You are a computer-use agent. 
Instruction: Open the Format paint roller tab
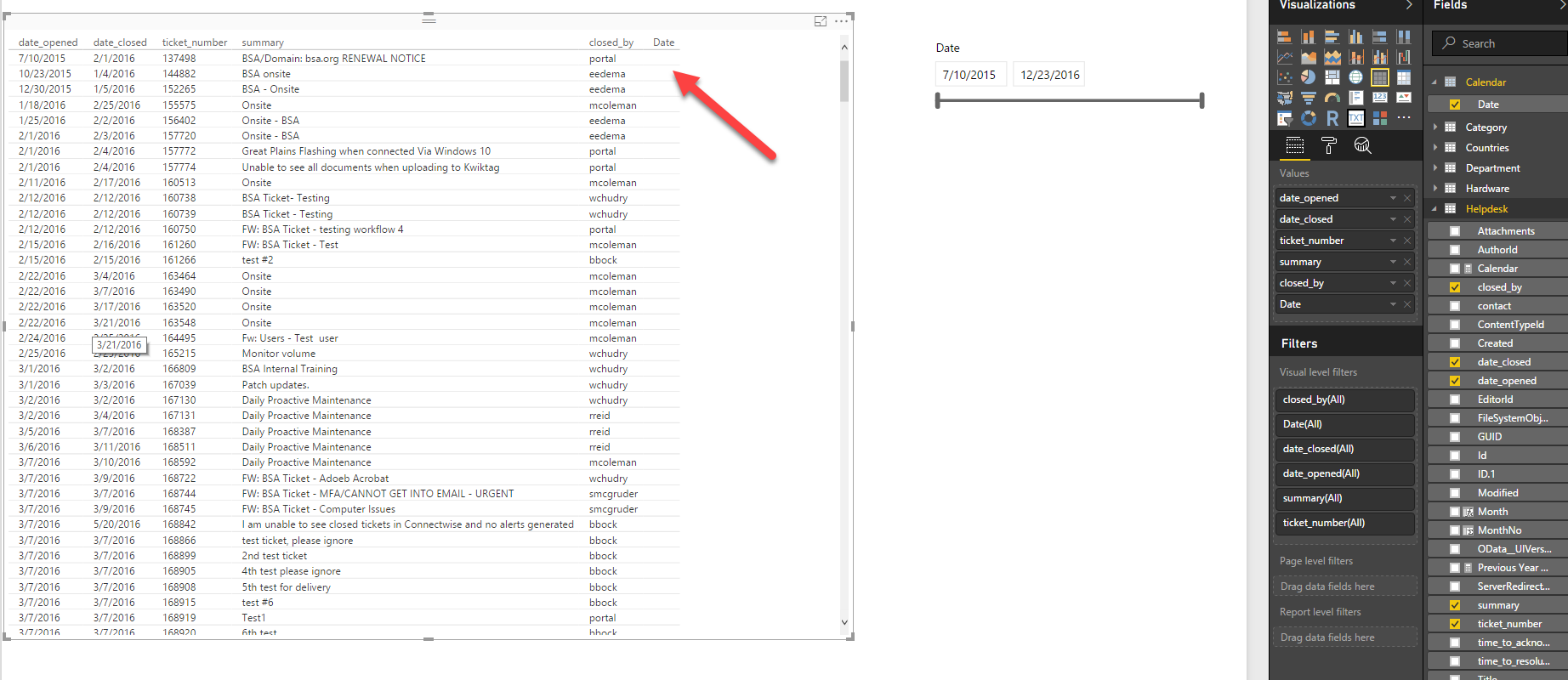coord(1329,145)
